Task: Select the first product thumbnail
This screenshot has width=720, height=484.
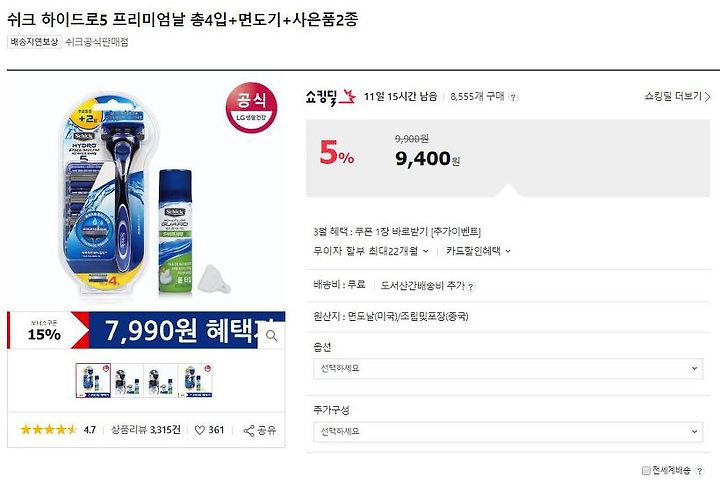Action: (93, 381)
